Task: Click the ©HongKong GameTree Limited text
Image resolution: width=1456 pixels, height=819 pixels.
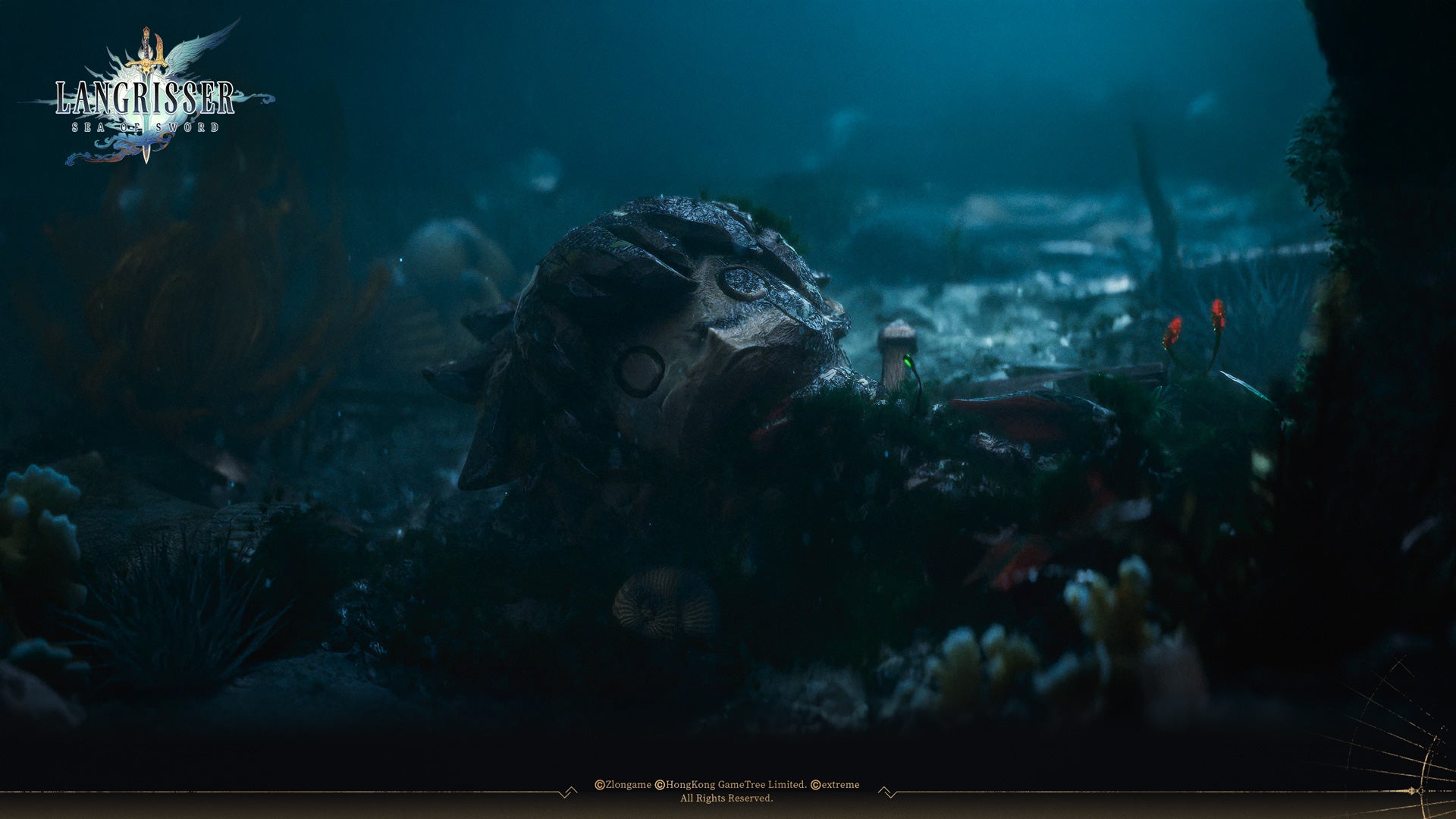Action: pos(731,785)
